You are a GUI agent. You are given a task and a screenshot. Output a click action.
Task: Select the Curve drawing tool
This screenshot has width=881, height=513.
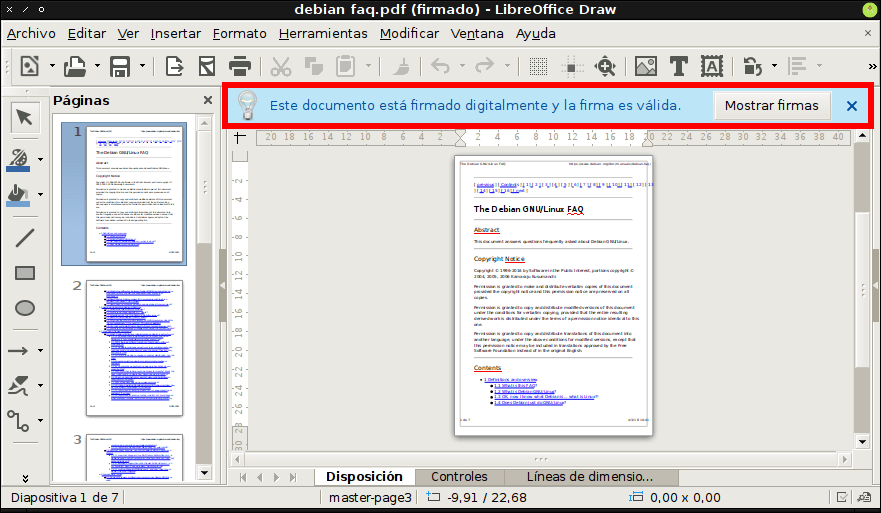tap(19, 385)
